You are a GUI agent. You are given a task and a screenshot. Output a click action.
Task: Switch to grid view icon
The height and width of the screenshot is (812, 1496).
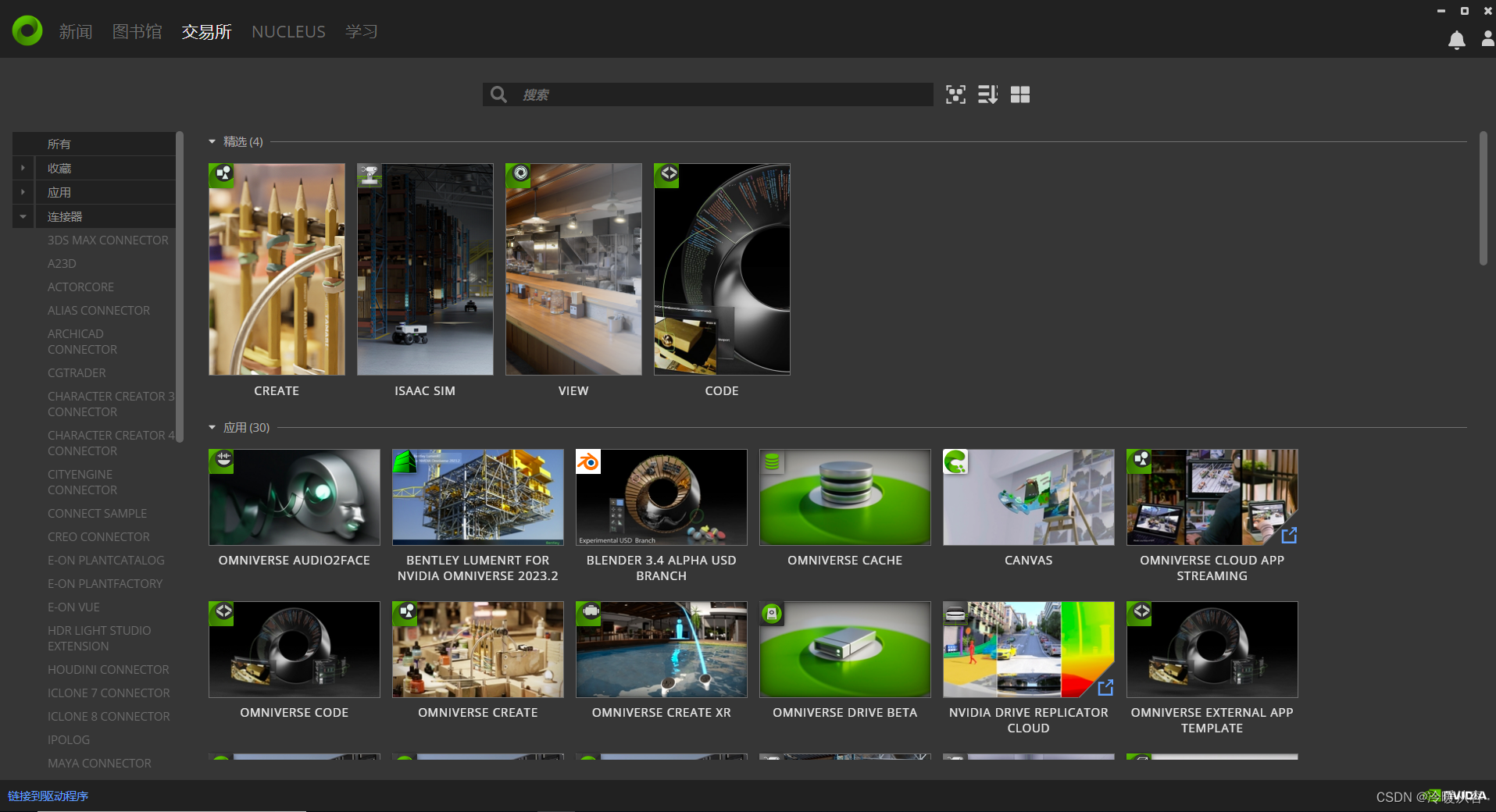[x=1020, y=94]
